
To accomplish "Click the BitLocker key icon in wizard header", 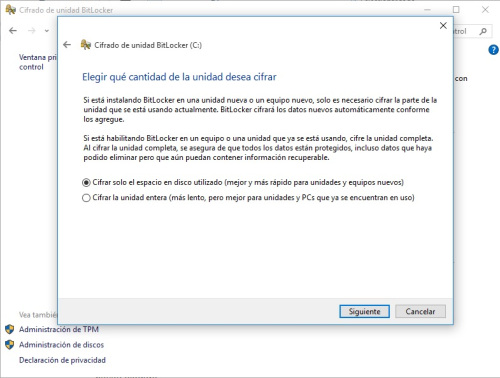I will (x=86, y=45).
